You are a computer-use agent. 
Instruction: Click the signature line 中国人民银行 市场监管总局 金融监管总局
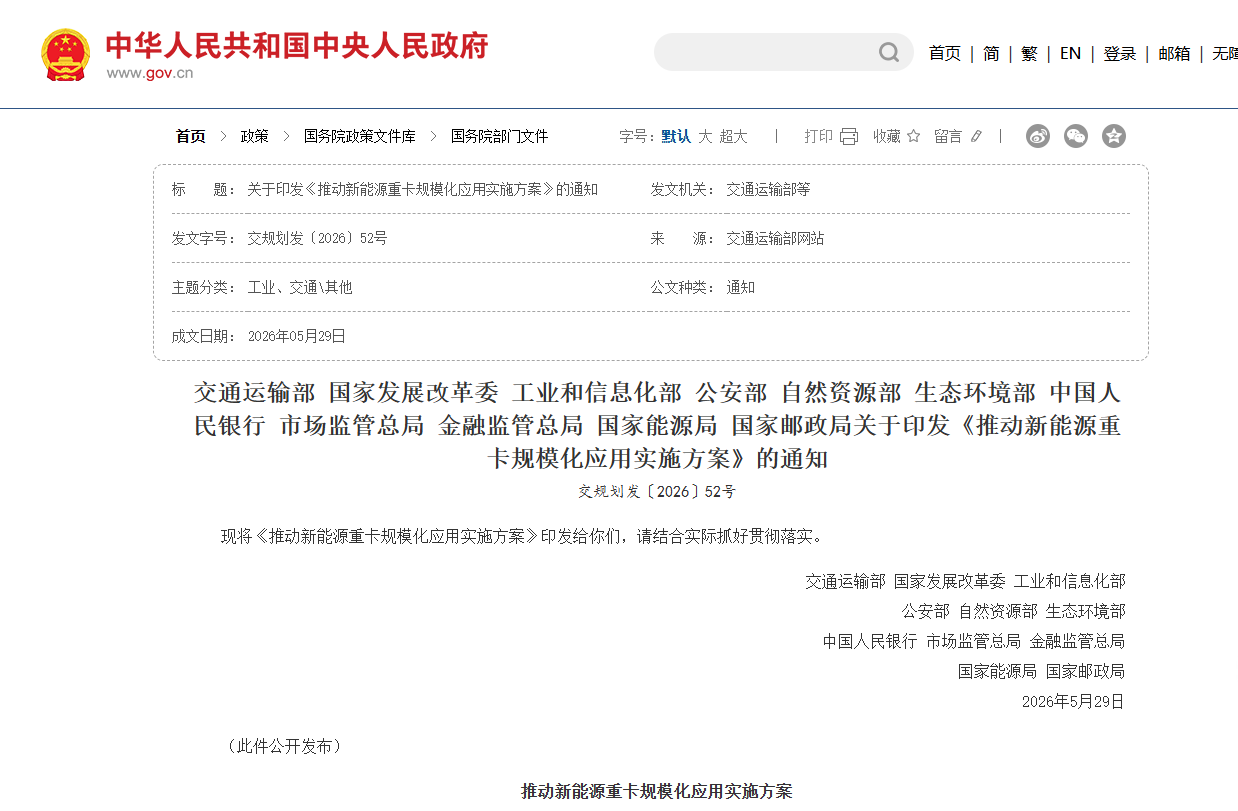pyautogui.click(x=974, y=641)
